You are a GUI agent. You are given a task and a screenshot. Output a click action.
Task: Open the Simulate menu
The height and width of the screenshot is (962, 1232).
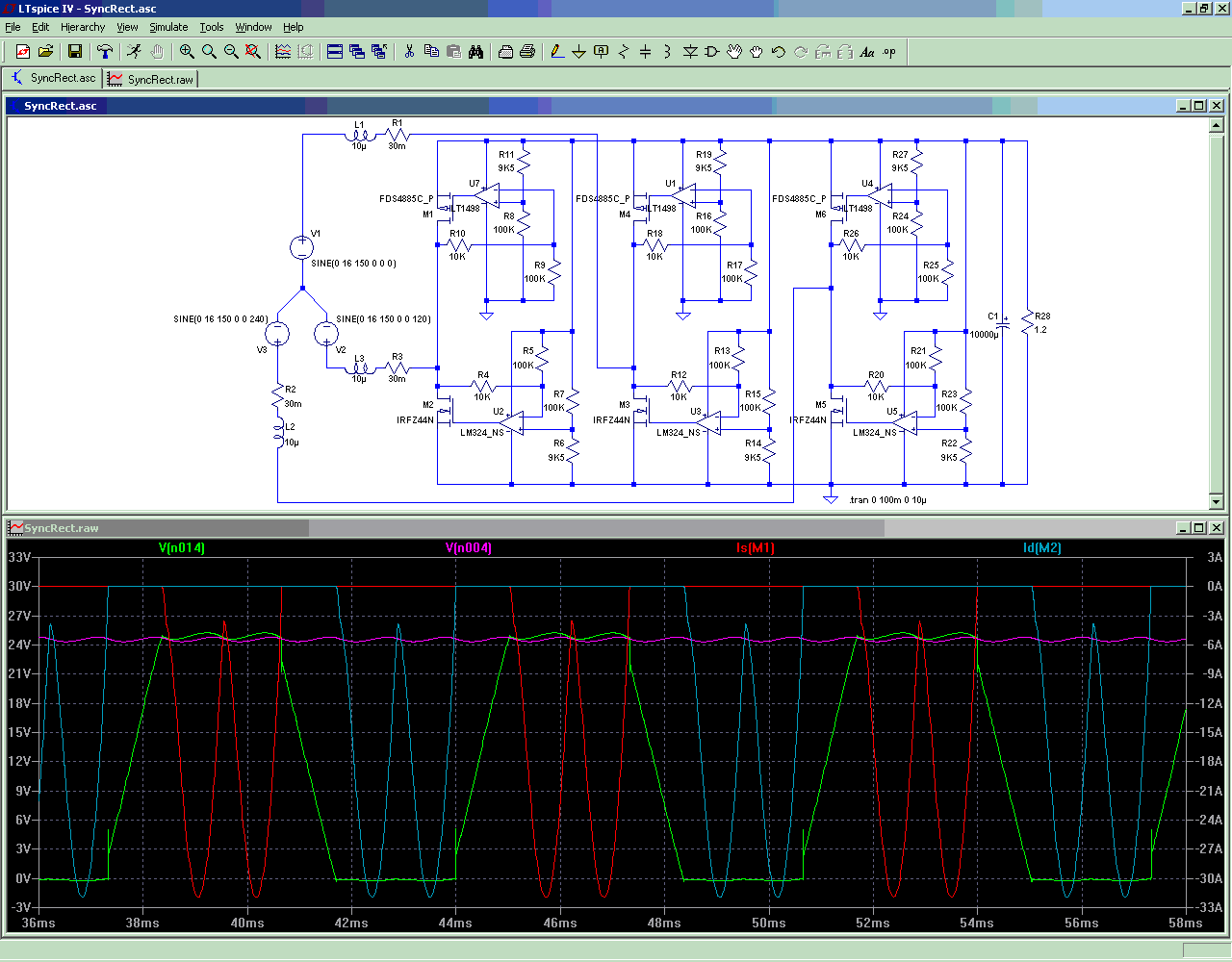coord(168,27)
